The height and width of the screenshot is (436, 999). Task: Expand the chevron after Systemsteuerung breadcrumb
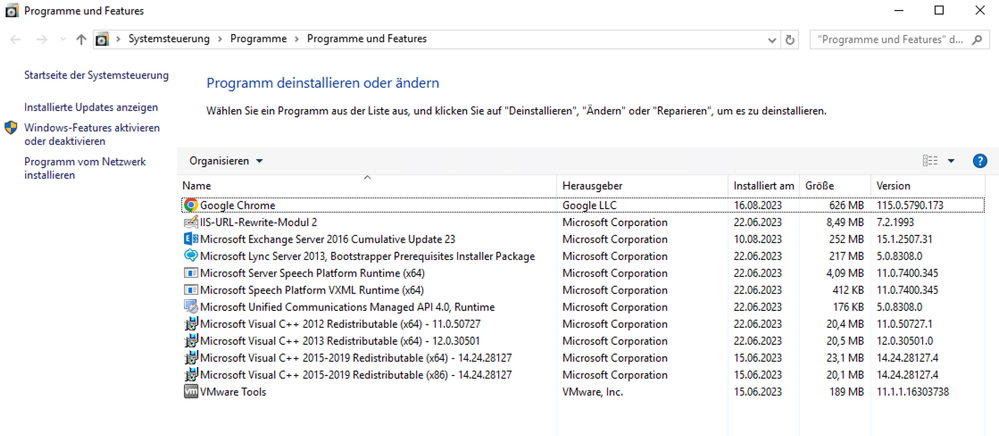[220, 39]
